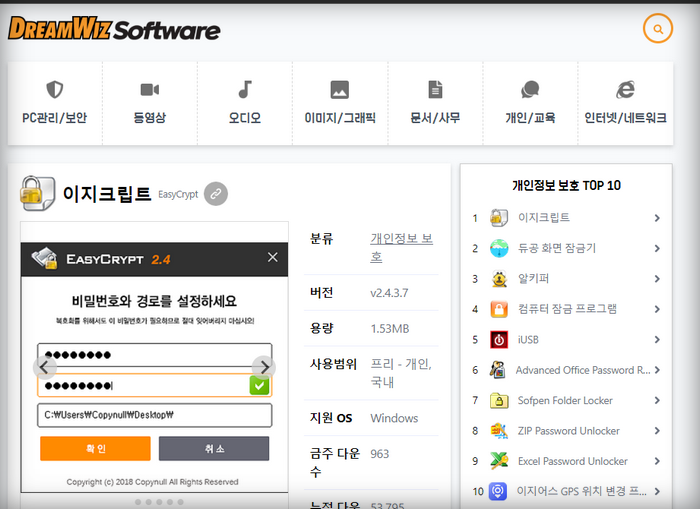
Task: Open the orange search icon
Action: pyautogui.click(x=658, y=29)
